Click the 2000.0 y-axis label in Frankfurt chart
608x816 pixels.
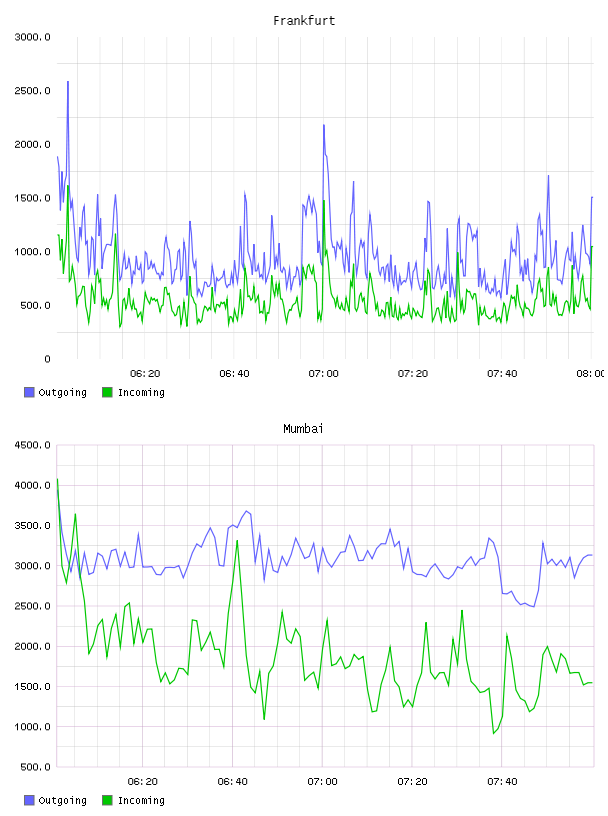click(33, 144)
